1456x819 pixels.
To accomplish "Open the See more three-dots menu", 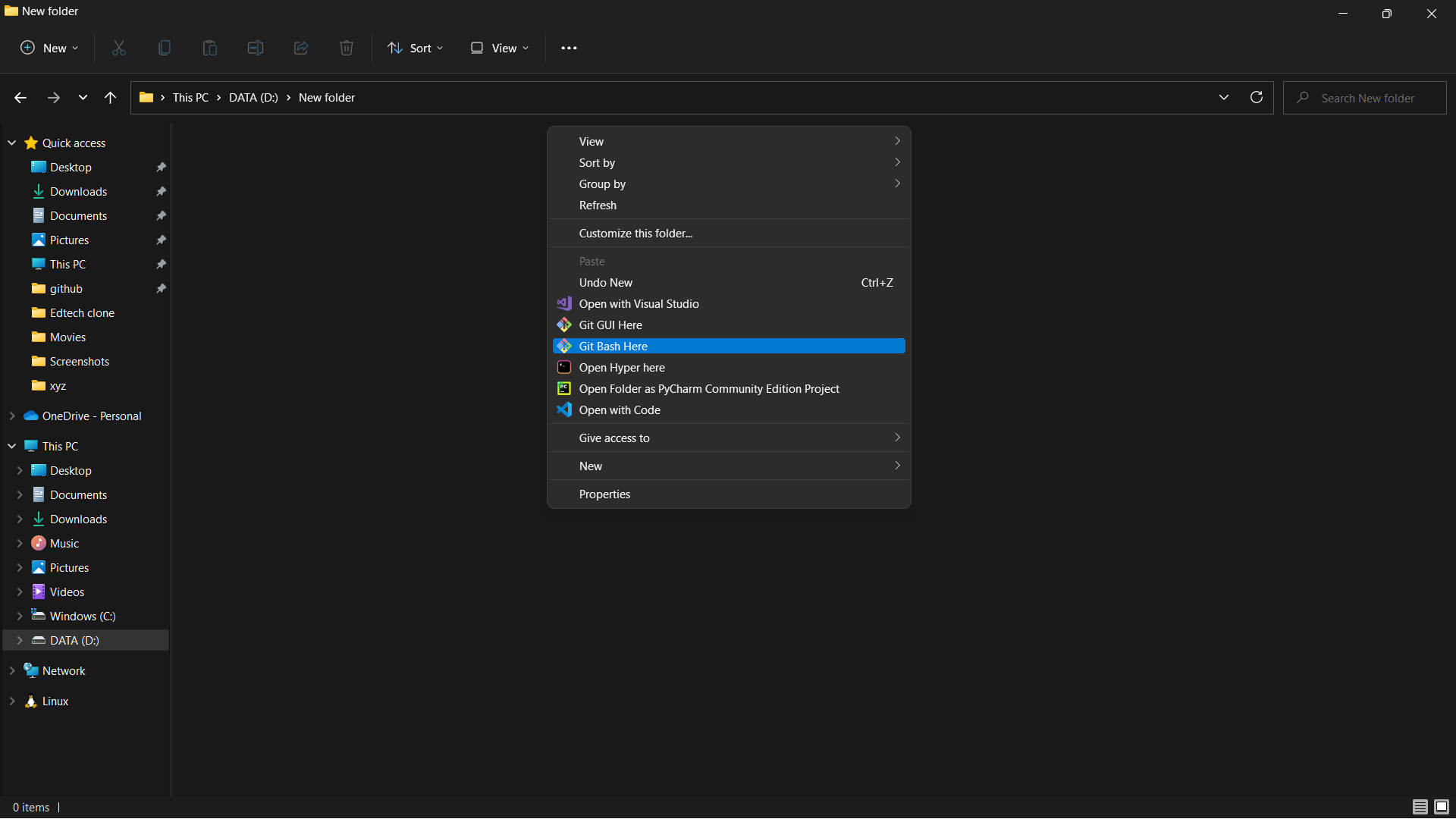I will [x=569, y=48].
